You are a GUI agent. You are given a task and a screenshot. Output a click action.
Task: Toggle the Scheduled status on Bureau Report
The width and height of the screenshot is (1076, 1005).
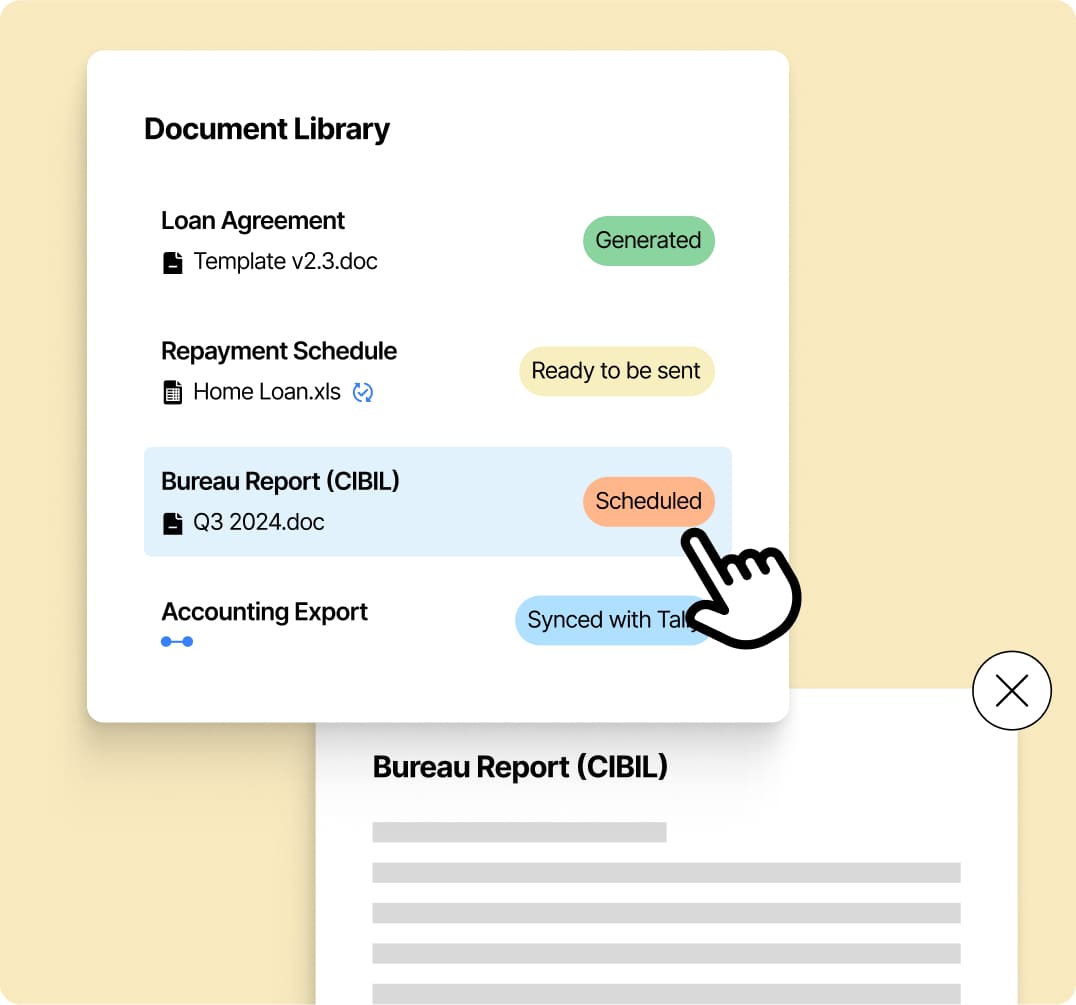[x=649, y=501]
